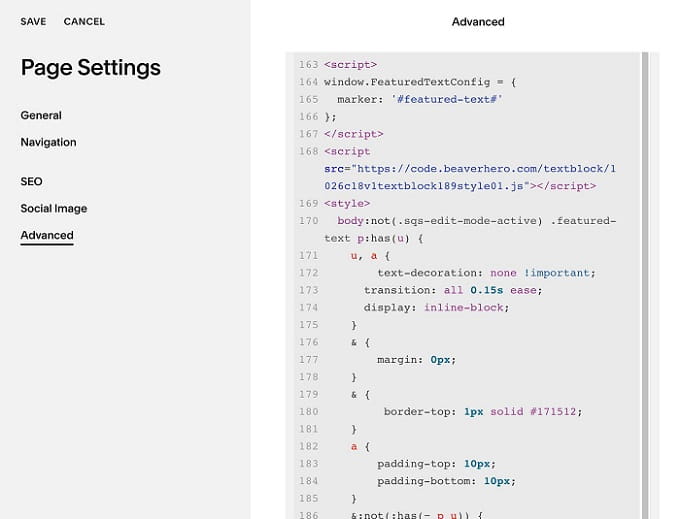The width and height of the screenshot is (680, 519).
Task: Click the display: inline-block line
Action: [436, 307]
